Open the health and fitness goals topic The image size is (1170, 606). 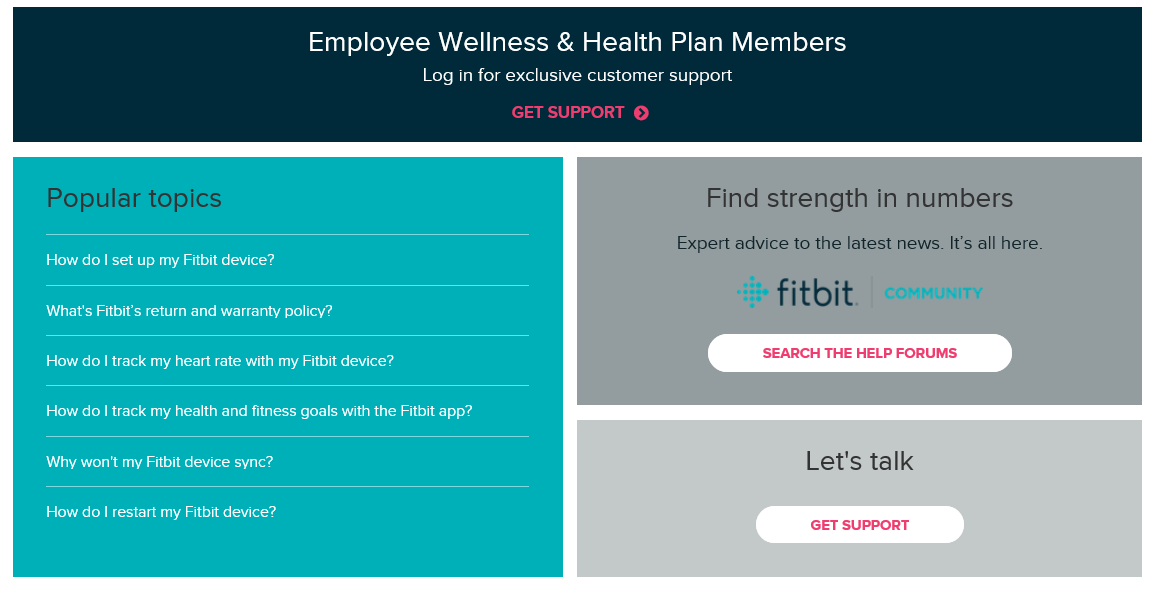click(x=260, y=410)
